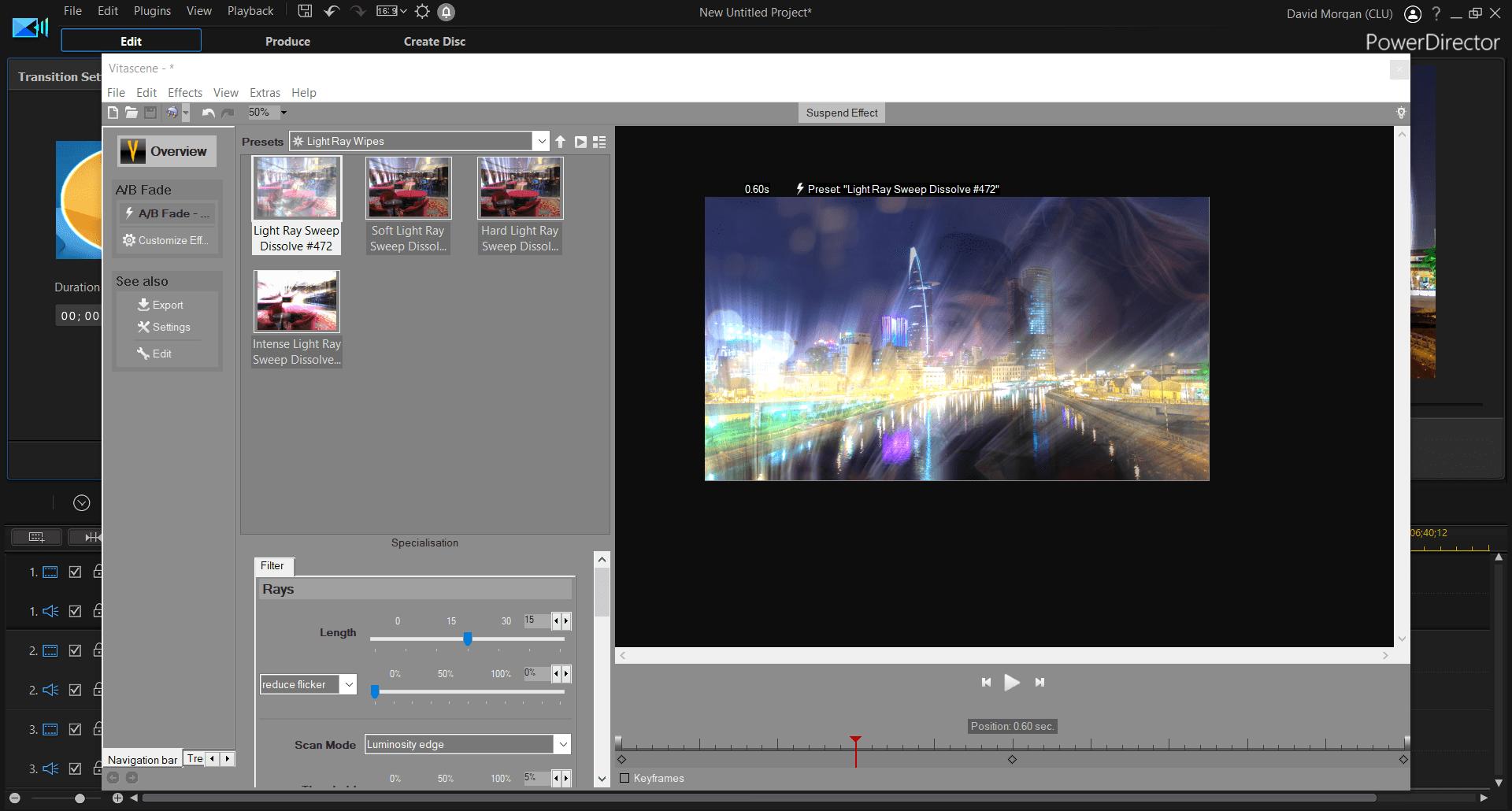
Task: Click the audio track 2 speaker icon
Action: tap(50, 690)
